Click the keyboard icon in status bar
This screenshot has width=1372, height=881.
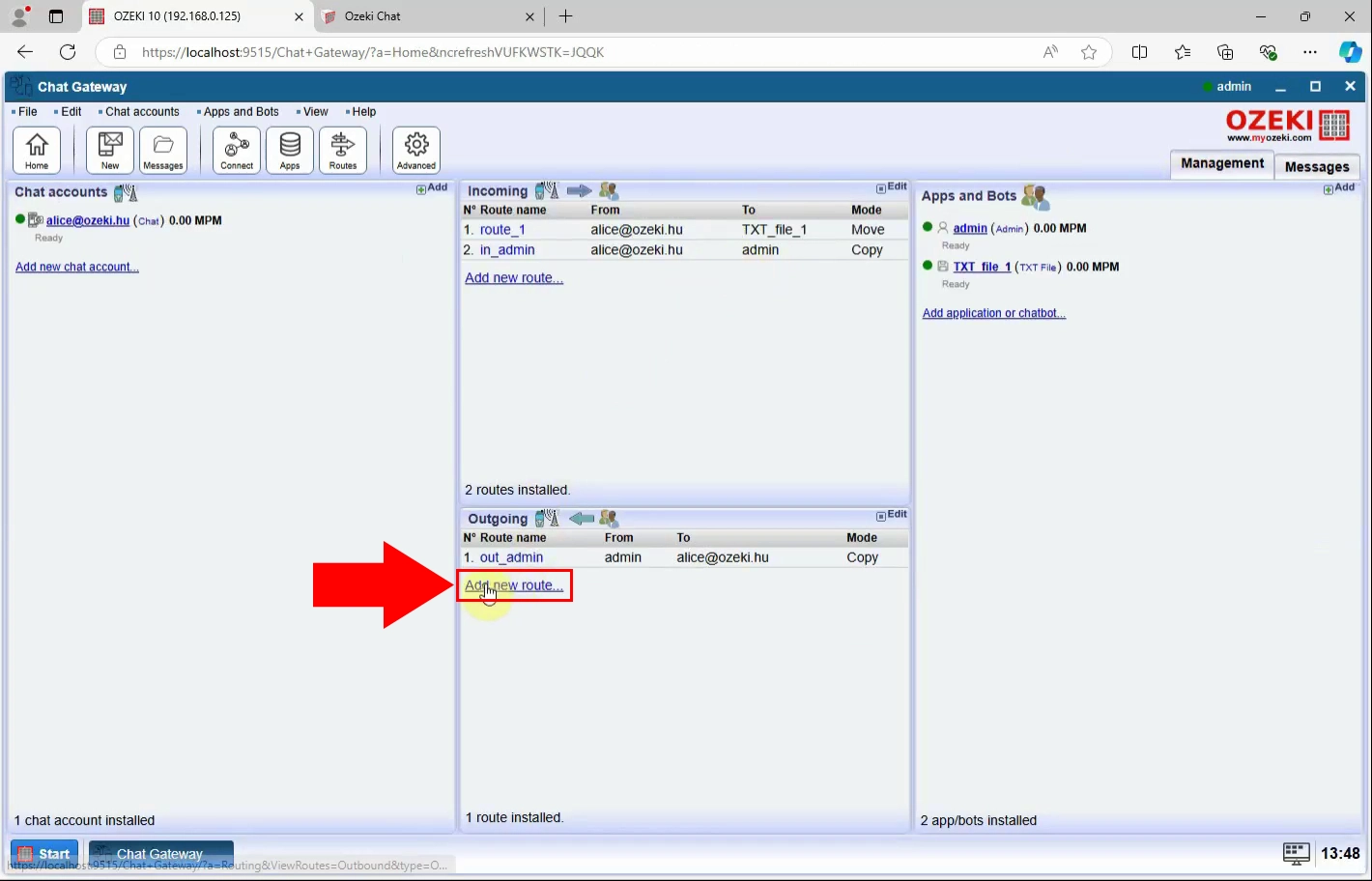[1296, 853]
